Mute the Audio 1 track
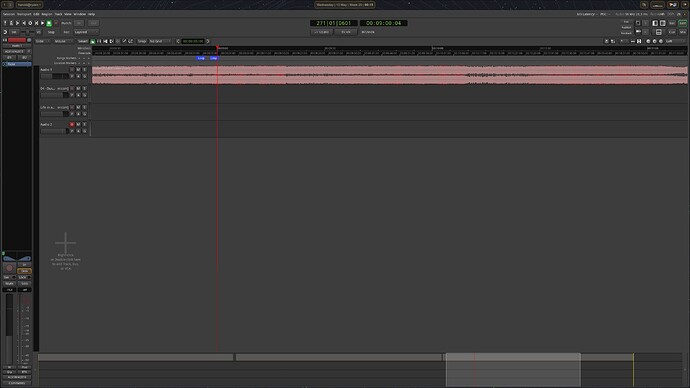This screenshot has width=690, height=388. (x=78, y=70)
